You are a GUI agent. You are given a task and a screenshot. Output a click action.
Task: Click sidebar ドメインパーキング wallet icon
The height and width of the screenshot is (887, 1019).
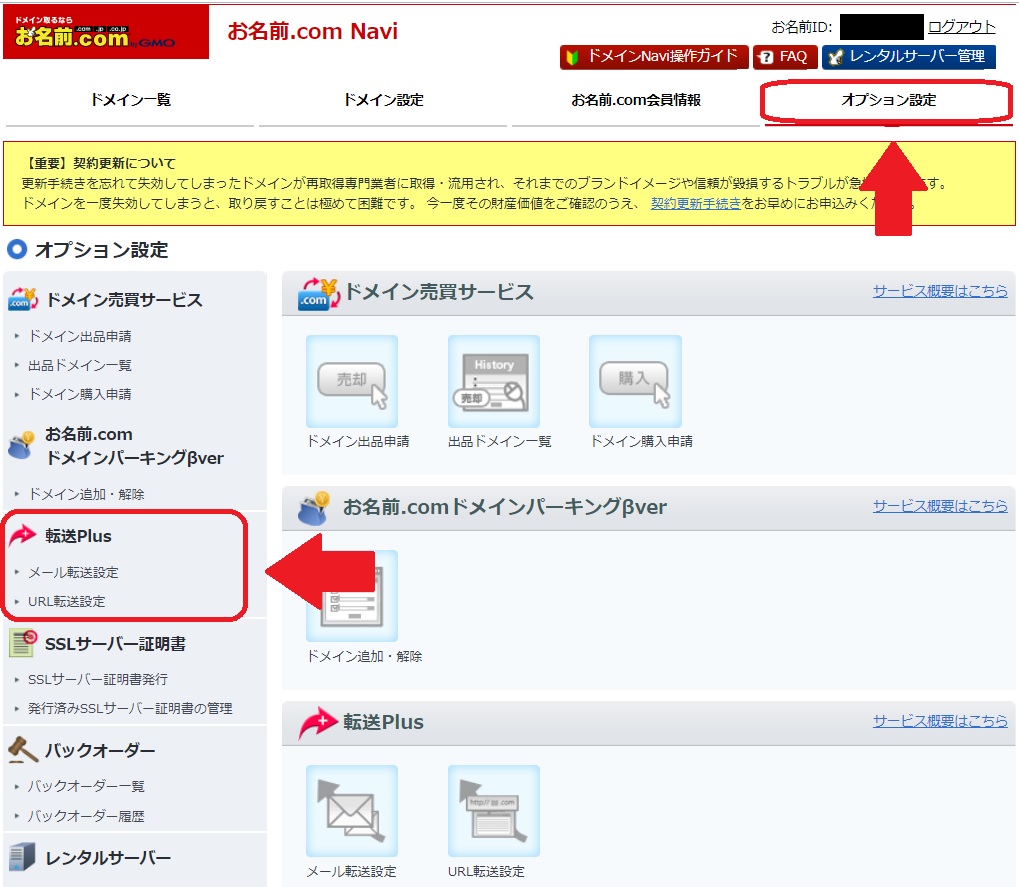pos(21,445)
